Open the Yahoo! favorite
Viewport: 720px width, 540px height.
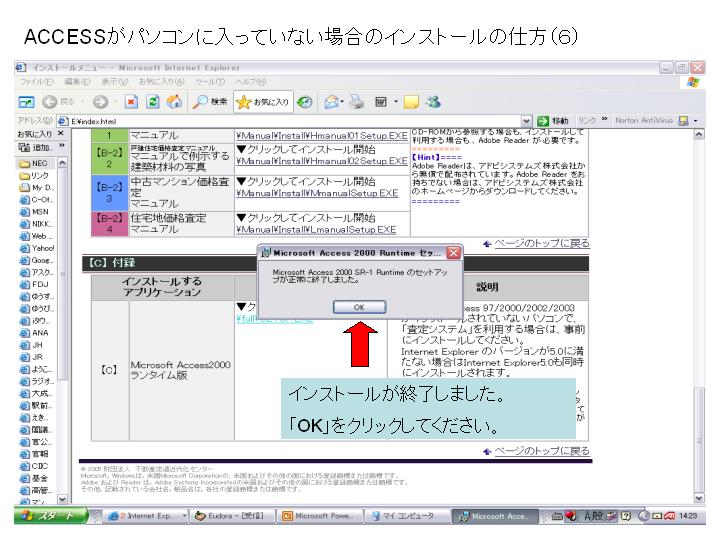click(x=37, y=248)
